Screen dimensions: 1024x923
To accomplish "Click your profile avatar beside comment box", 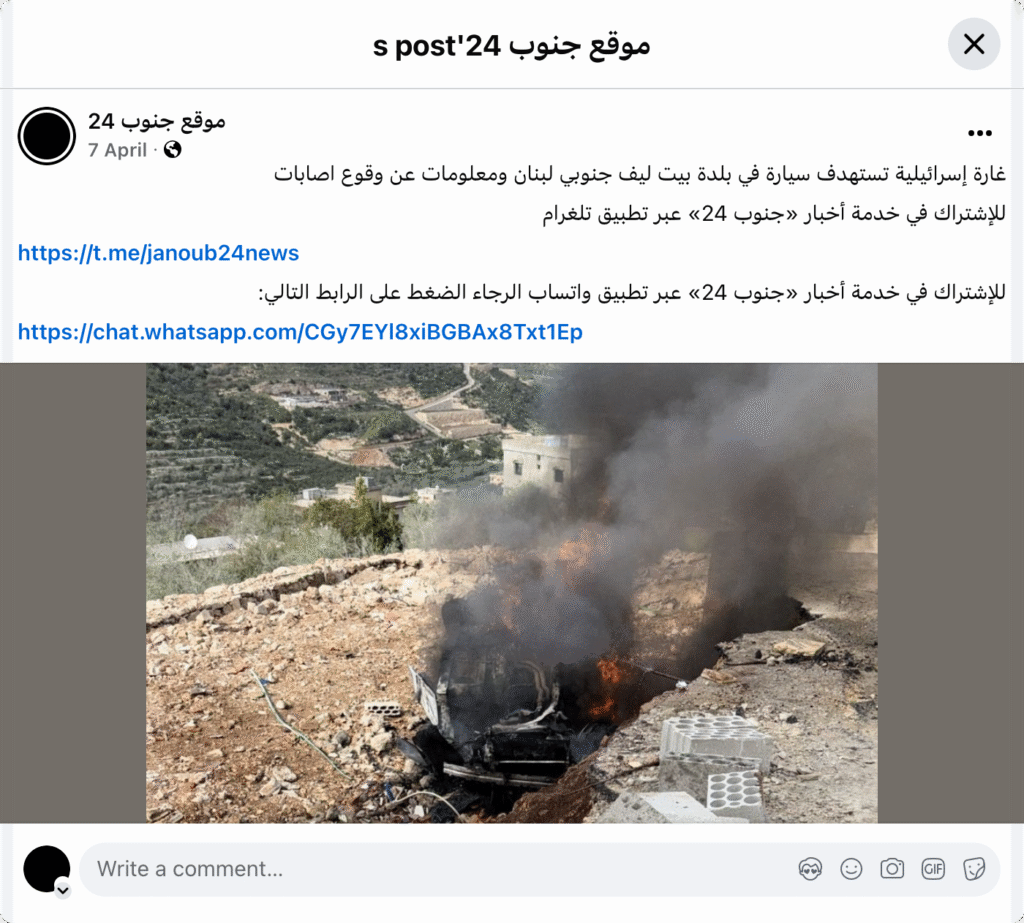I will [47, 869].
